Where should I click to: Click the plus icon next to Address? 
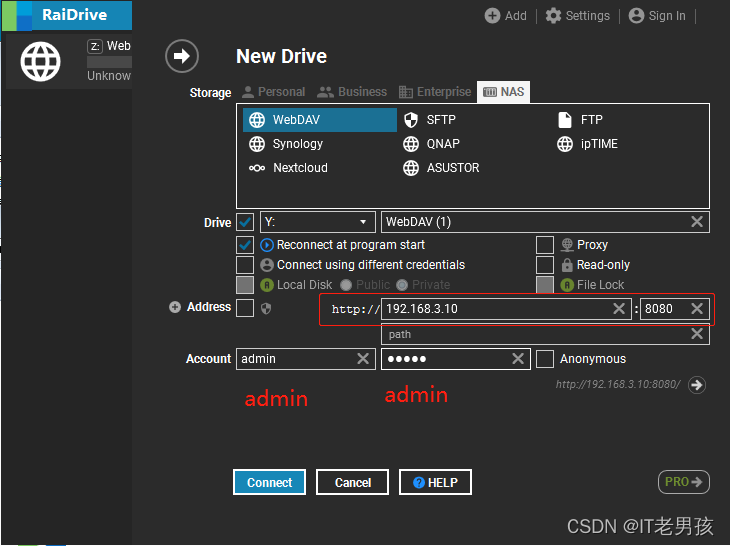click(x=175, y=307)
